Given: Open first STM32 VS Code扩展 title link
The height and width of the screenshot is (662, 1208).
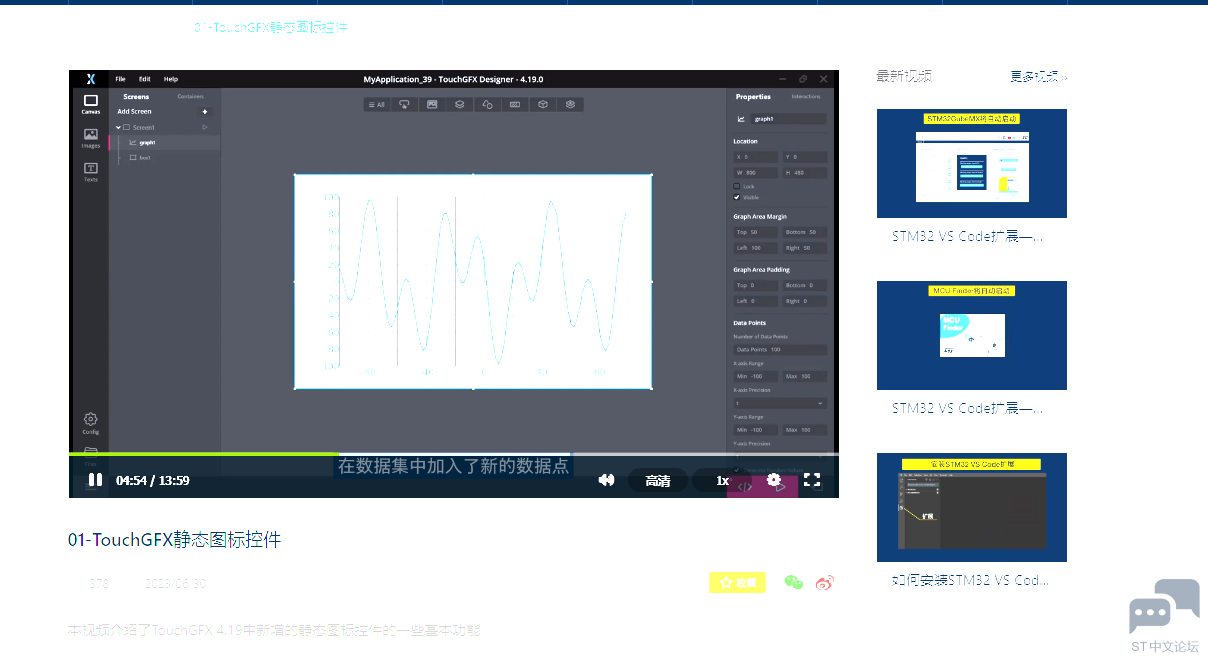Looking at the screenshot, I should click(x=968, y=237).
